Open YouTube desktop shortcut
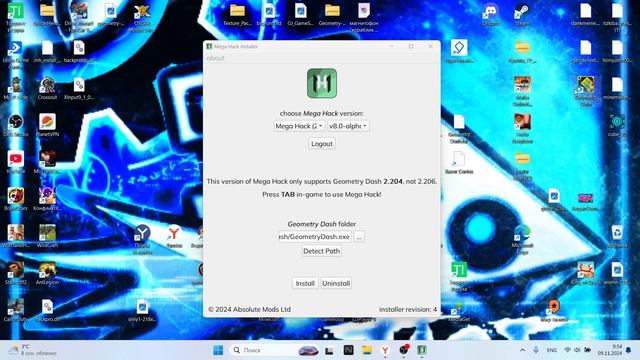Screen dimensions: 640x360 pos(16,162)
